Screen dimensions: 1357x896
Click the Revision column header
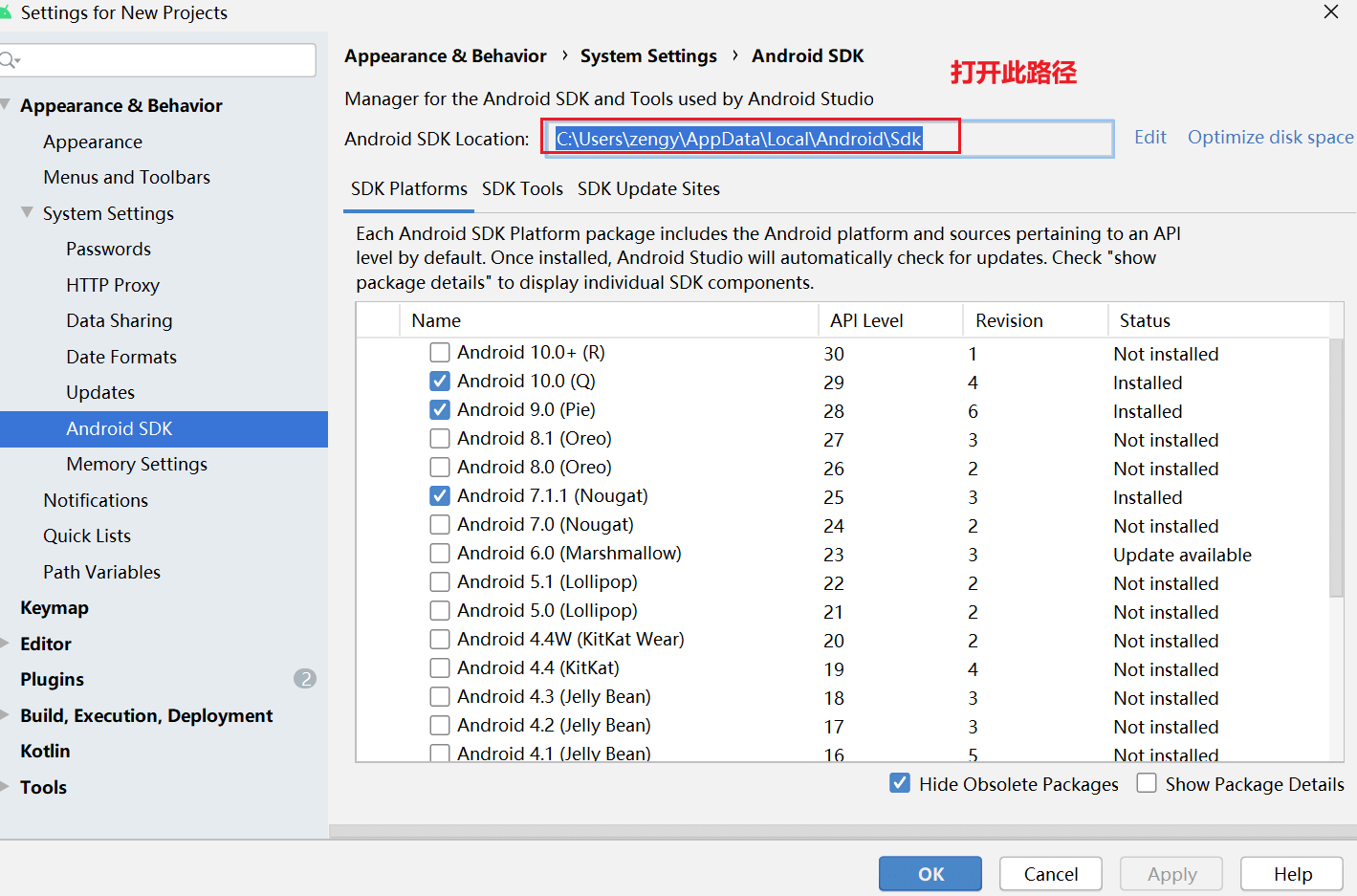pyautogui.click(x=1035, y=320)
